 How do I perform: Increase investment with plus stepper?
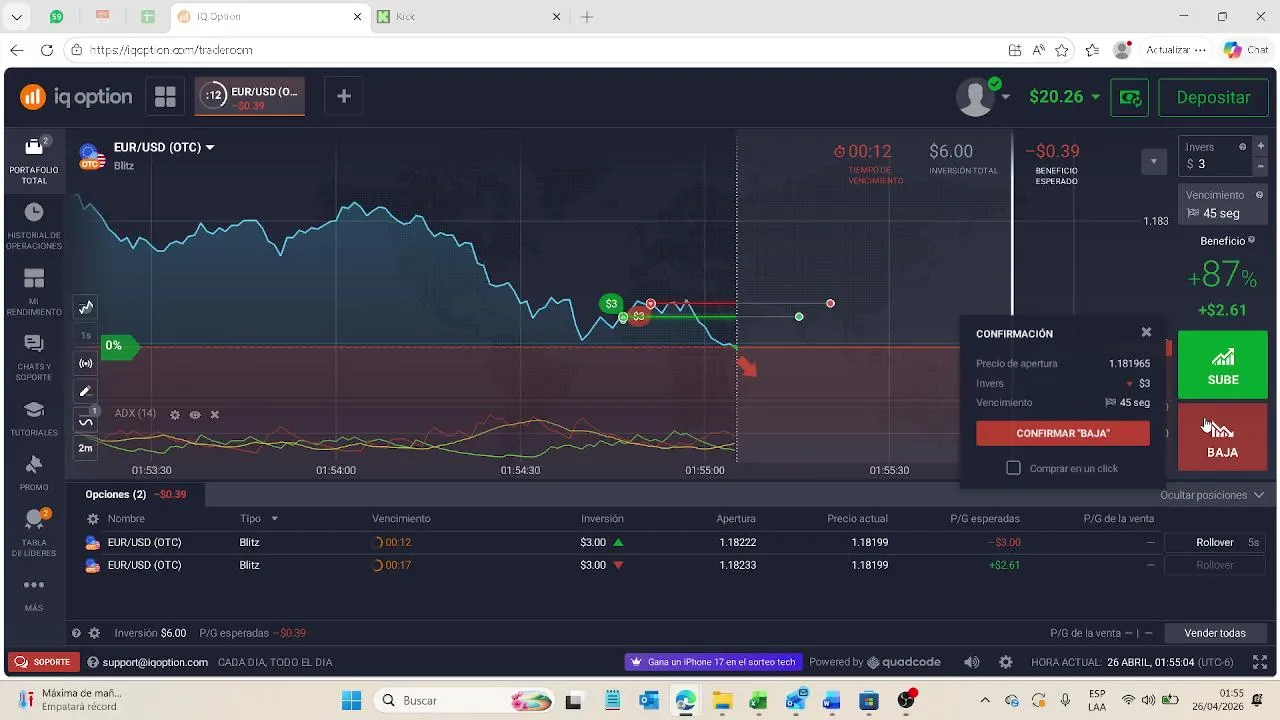click(1260, 147)
